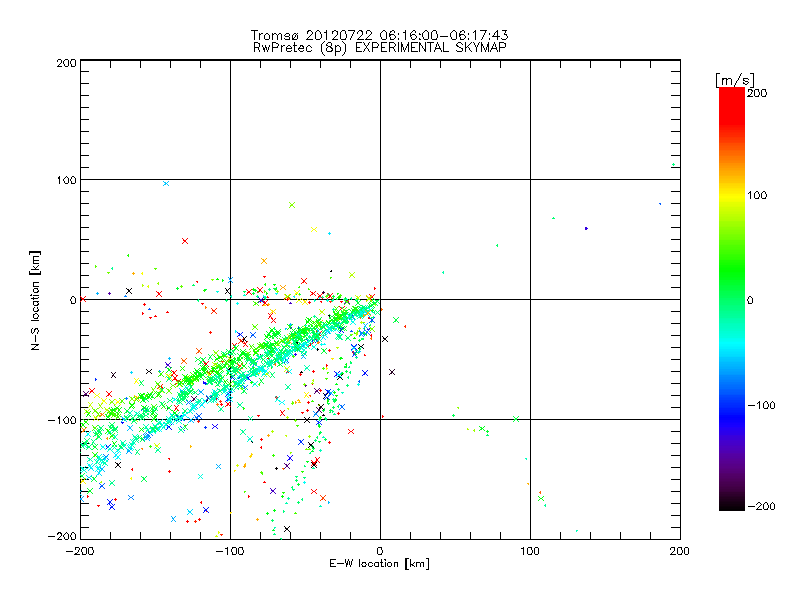Click the subtitle 'RwPretec (8p) EXPERIMENTAL SKYMAP'
The height and width of the screenshot is (600, 800).
point(379,48)
